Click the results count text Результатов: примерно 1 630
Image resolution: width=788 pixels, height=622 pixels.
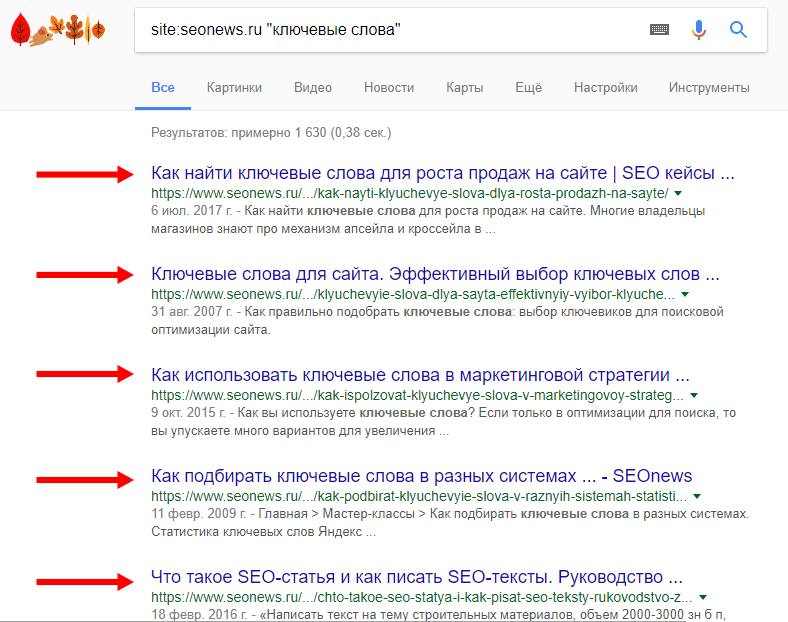pos(271,133)
